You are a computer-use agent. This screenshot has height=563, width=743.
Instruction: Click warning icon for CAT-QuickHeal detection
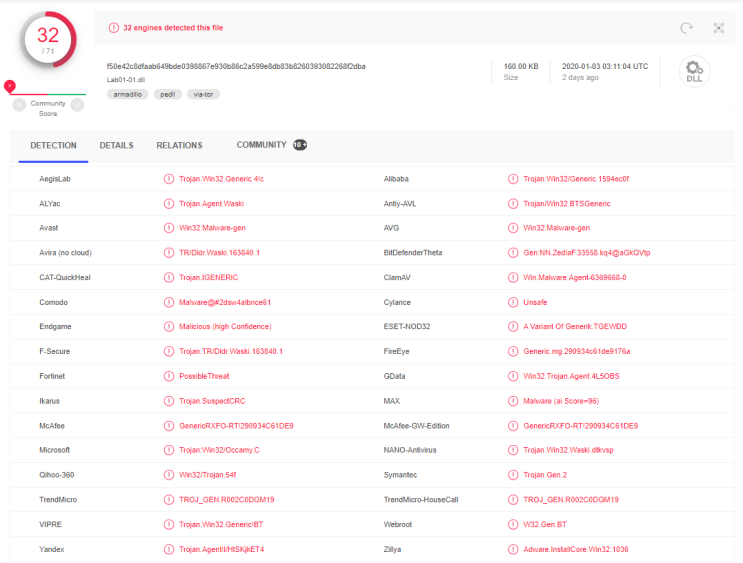click(x=169, y=277)
